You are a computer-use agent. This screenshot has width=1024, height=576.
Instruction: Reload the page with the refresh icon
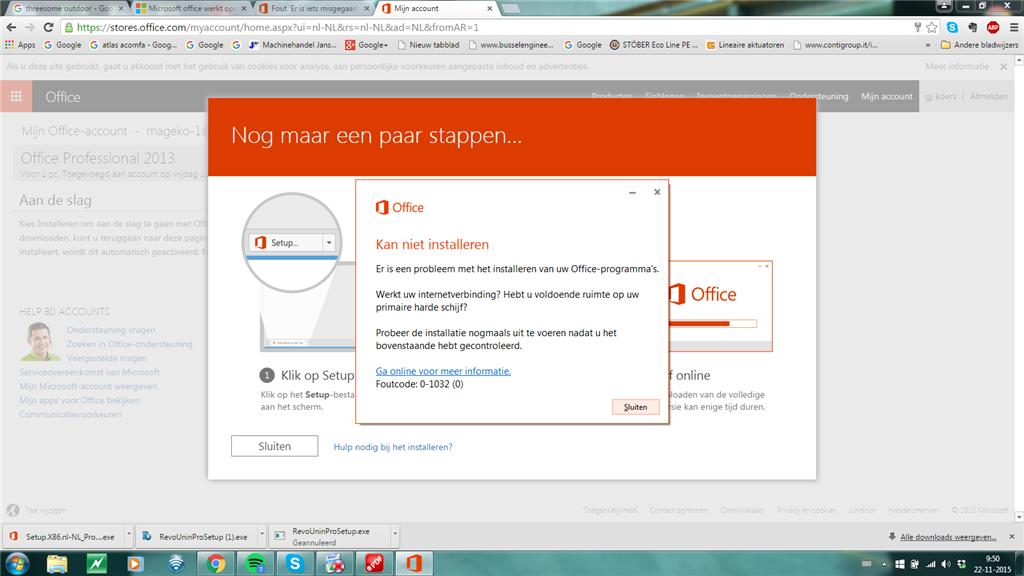(x=48, y=27)
